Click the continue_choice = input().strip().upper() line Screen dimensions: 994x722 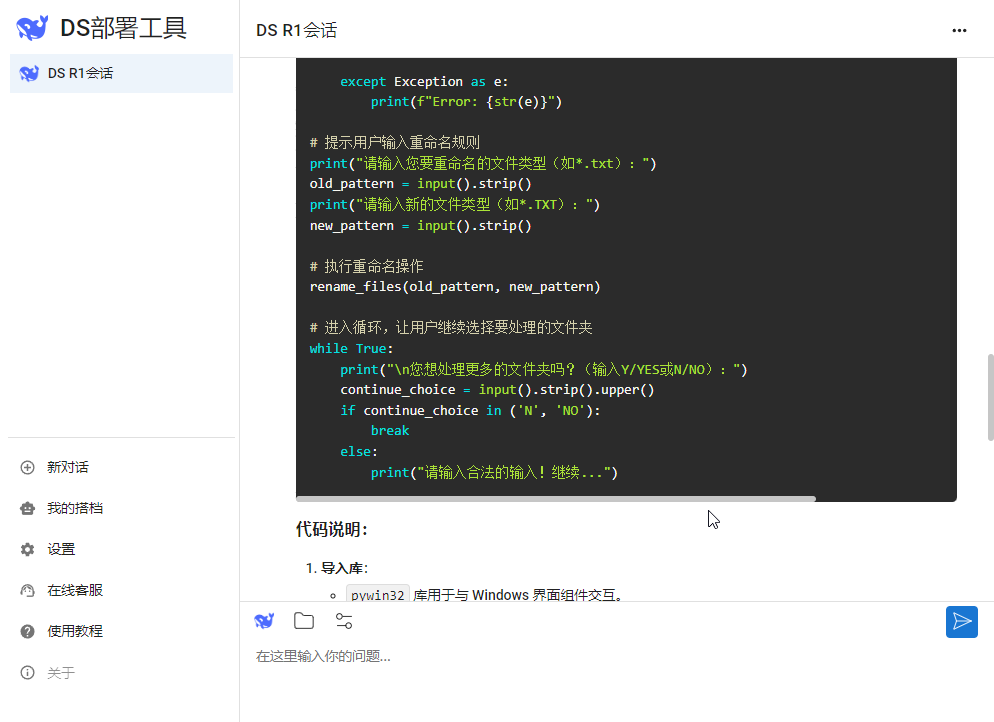(x=497, y=390)
